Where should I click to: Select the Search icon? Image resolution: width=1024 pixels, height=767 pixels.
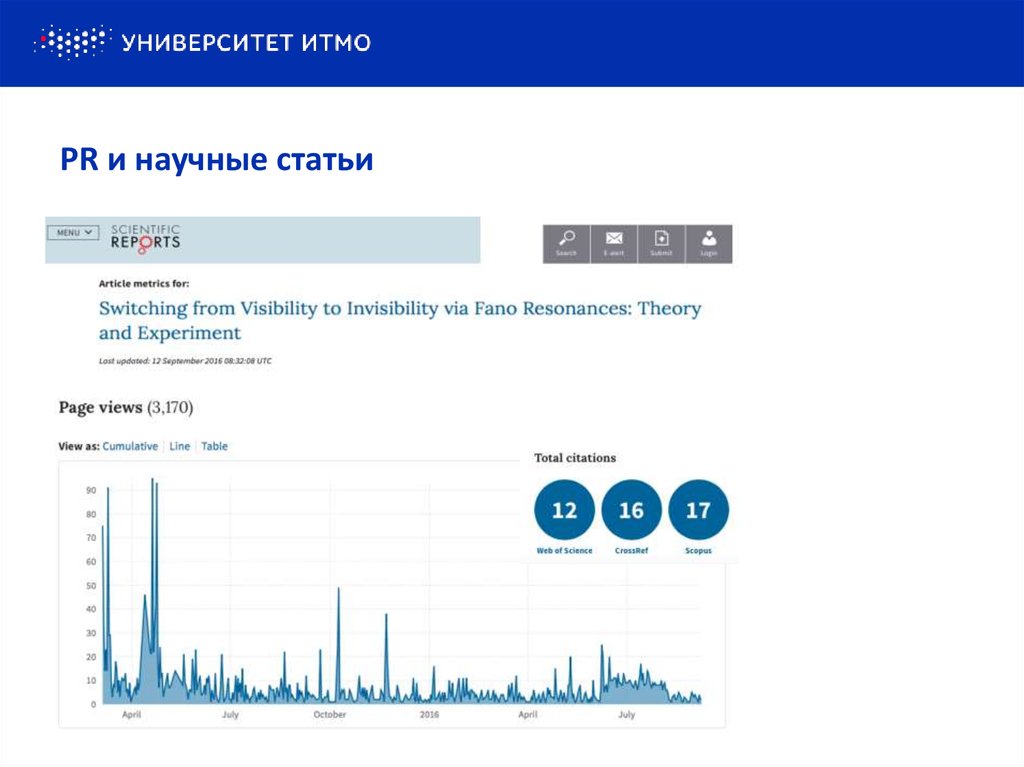pos(565,242)
